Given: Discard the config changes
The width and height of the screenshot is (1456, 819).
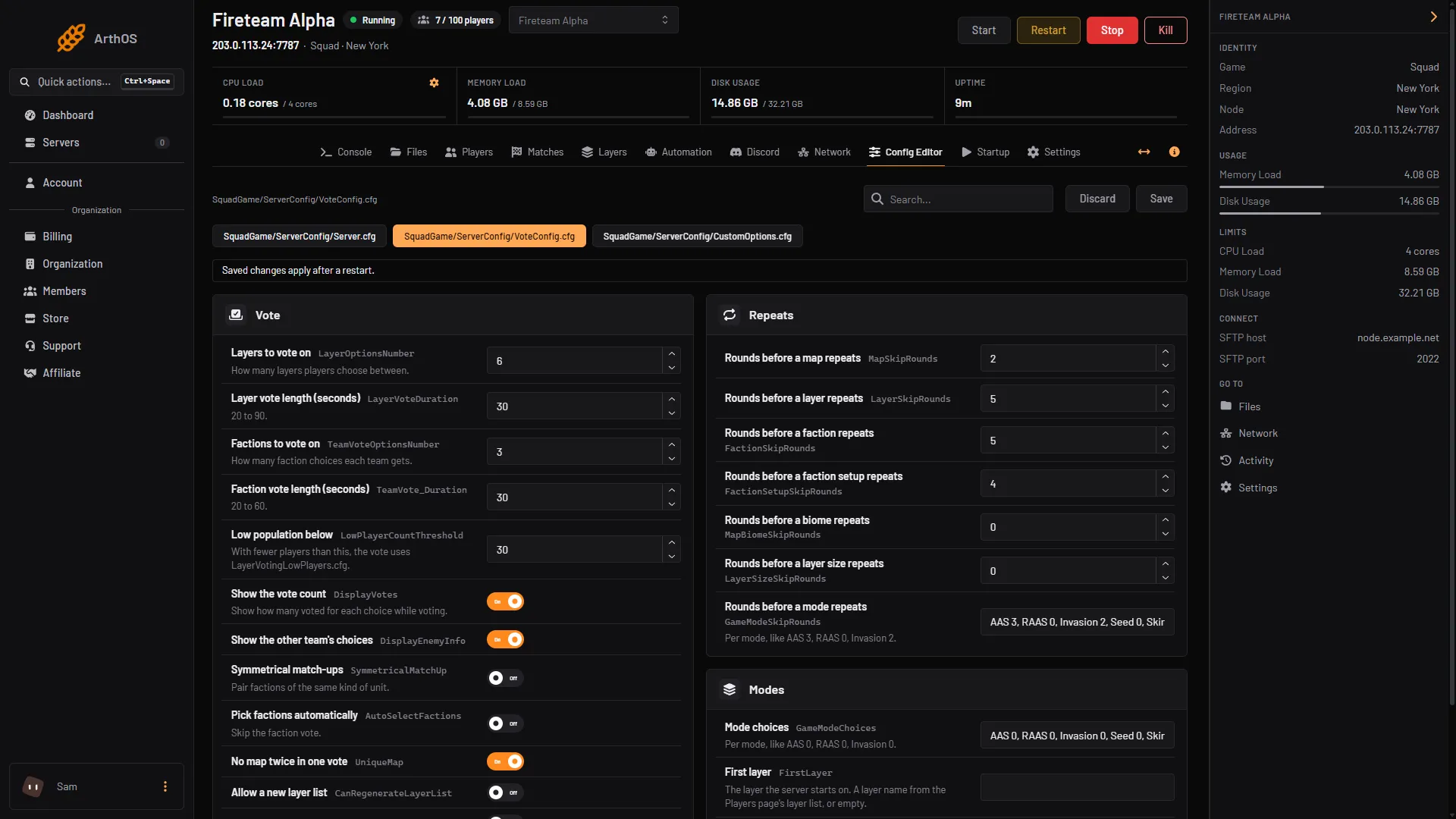Looking at the screenshot, I should pyautogui.click(x=1097, y=199).
